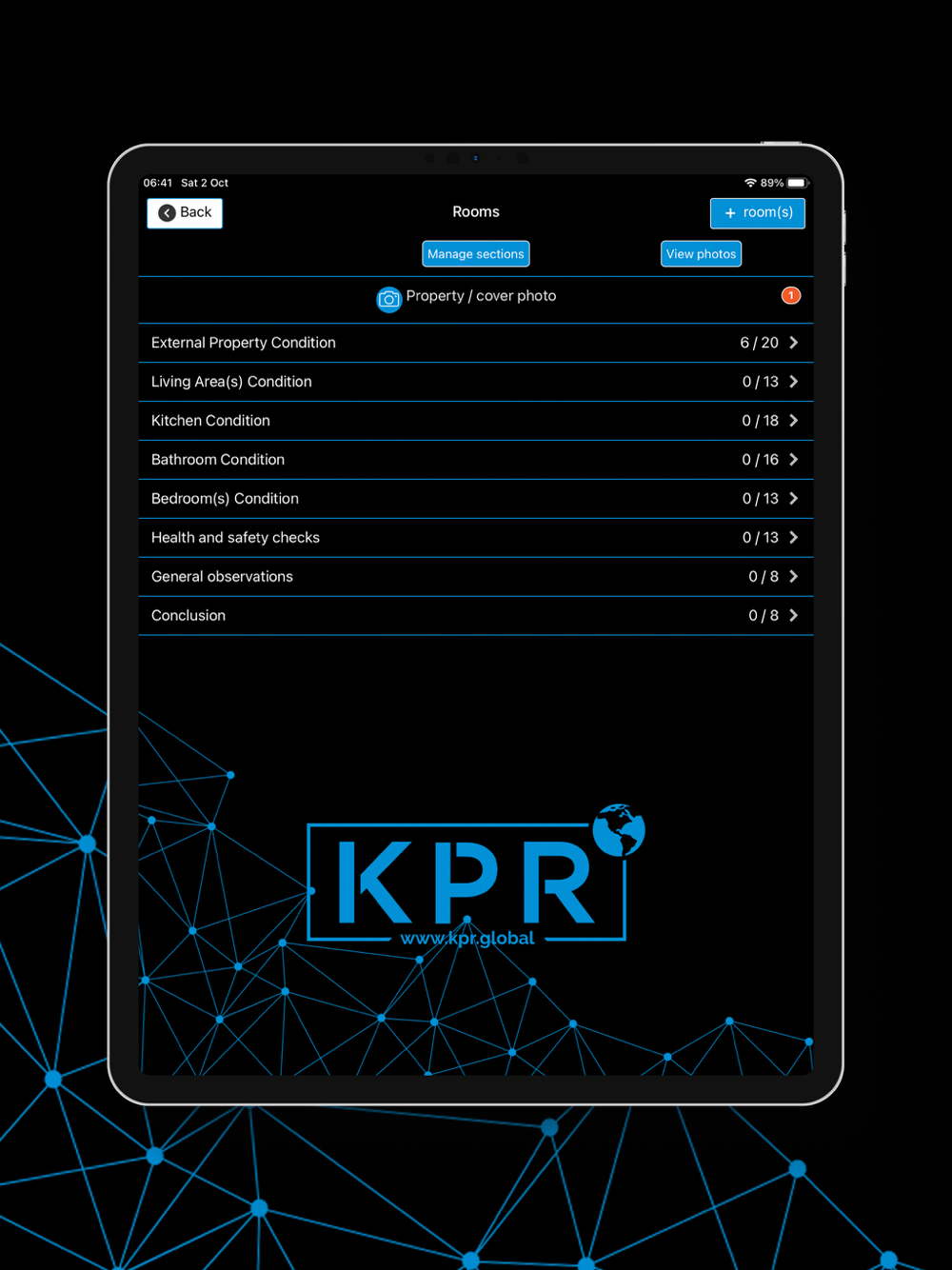952x1270 pixels.
Task: Expand Conclusion row chevron
Action: click(x=794, y=616)
